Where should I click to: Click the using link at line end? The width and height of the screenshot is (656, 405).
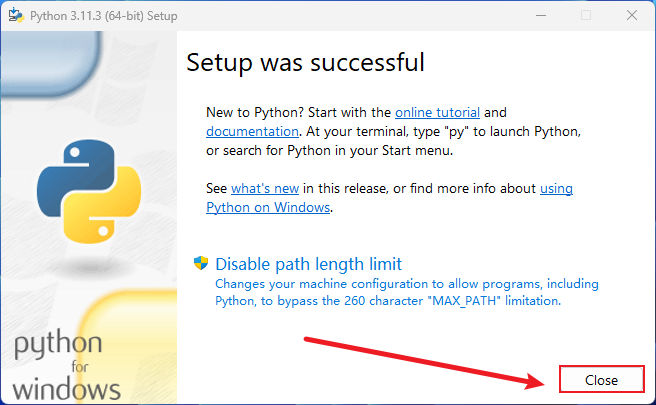556,189
